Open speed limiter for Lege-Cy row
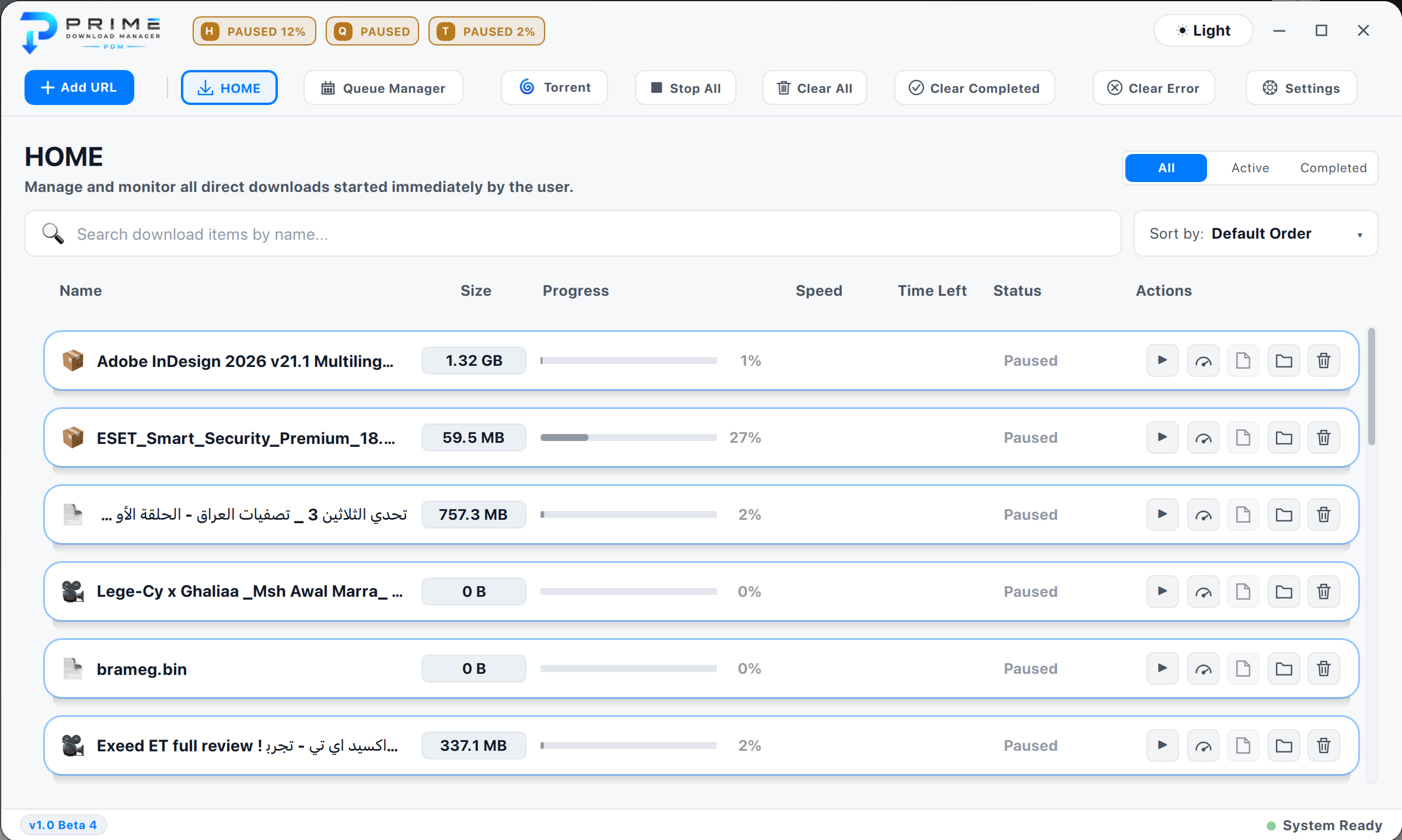Screen dimensions: 1402x840 pyautogui.click(x=1203, y=591)
